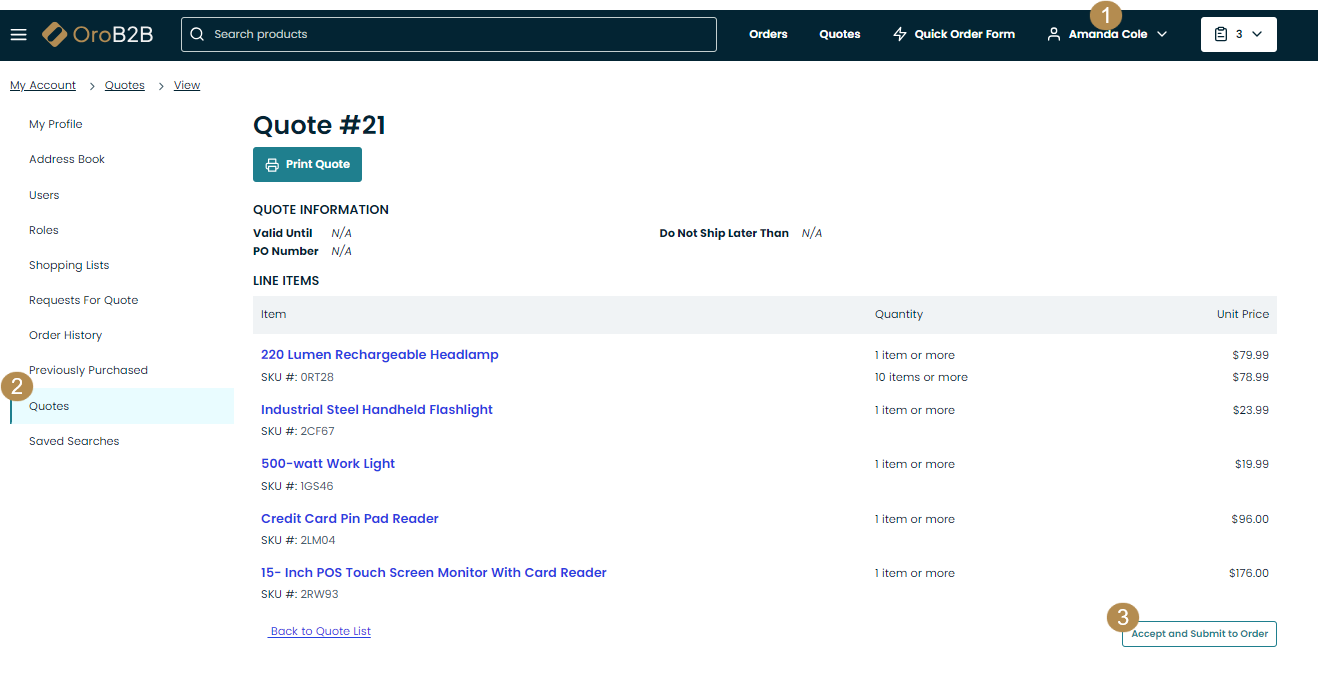Select Saved Searches in sidebar
The image size is (1318, 692).
click(74, 441)
